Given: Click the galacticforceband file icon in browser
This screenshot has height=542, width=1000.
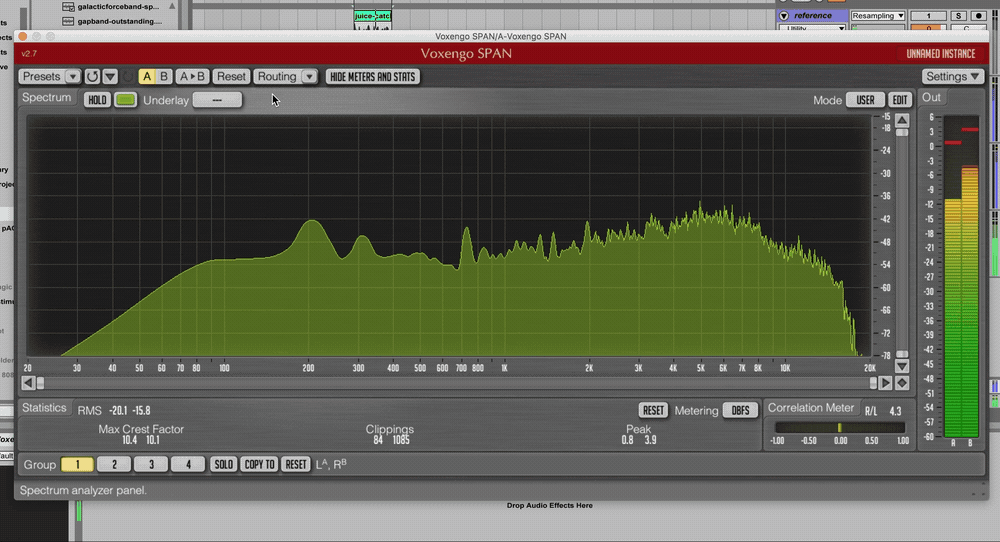Looking at the screenshot, I should point(68,7).
